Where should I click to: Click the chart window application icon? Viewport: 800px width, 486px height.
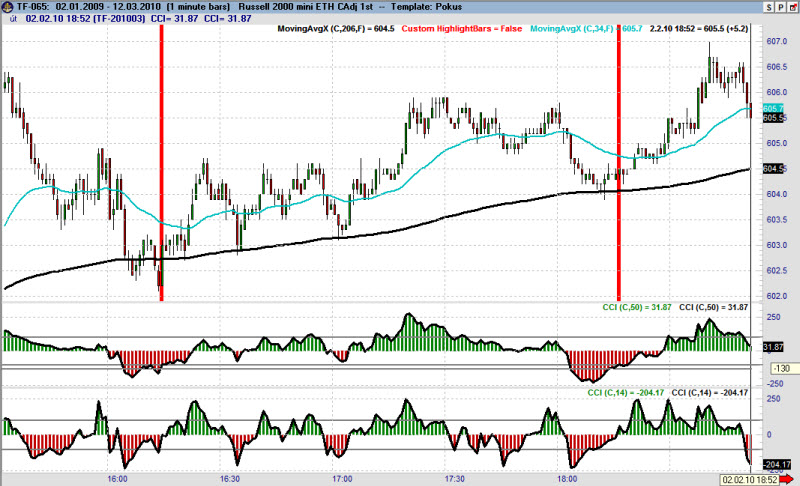[x=7, y=7]
